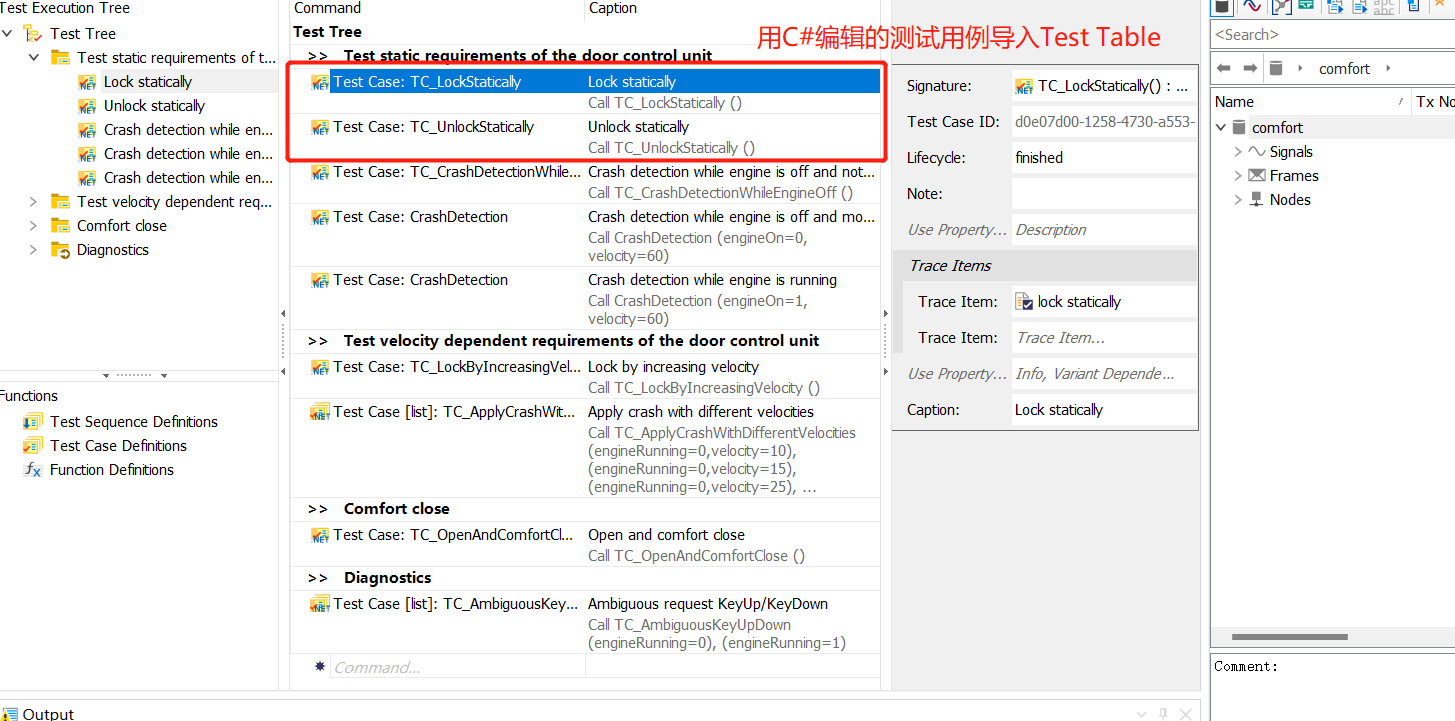Expand the Frames node in the symbol panel

[1238, 175]
